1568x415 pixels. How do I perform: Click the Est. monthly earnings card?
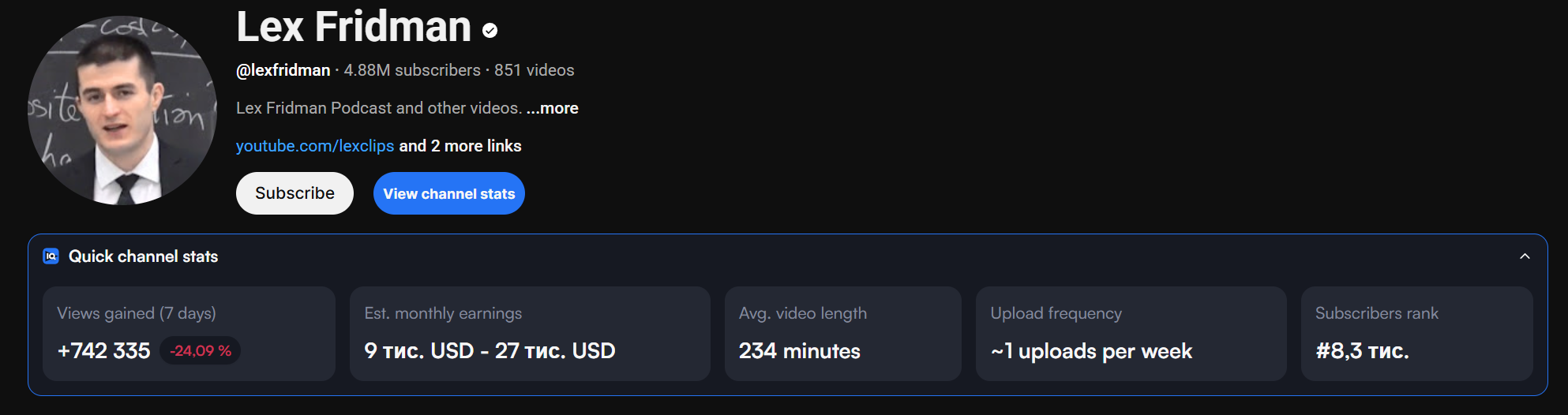[x=530, y=333]
